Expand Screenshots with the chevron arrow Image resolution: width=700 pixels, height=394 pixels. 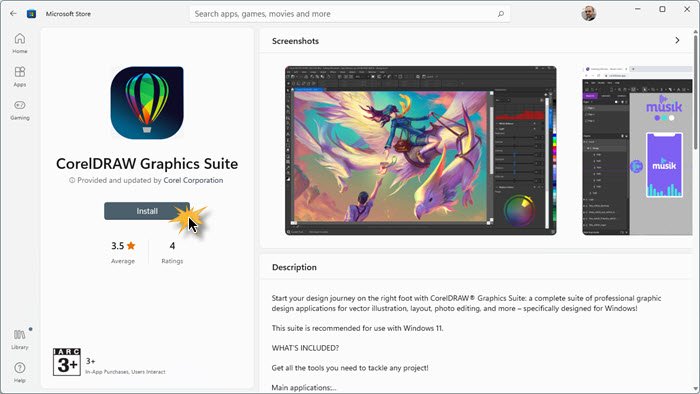point(677,41)
